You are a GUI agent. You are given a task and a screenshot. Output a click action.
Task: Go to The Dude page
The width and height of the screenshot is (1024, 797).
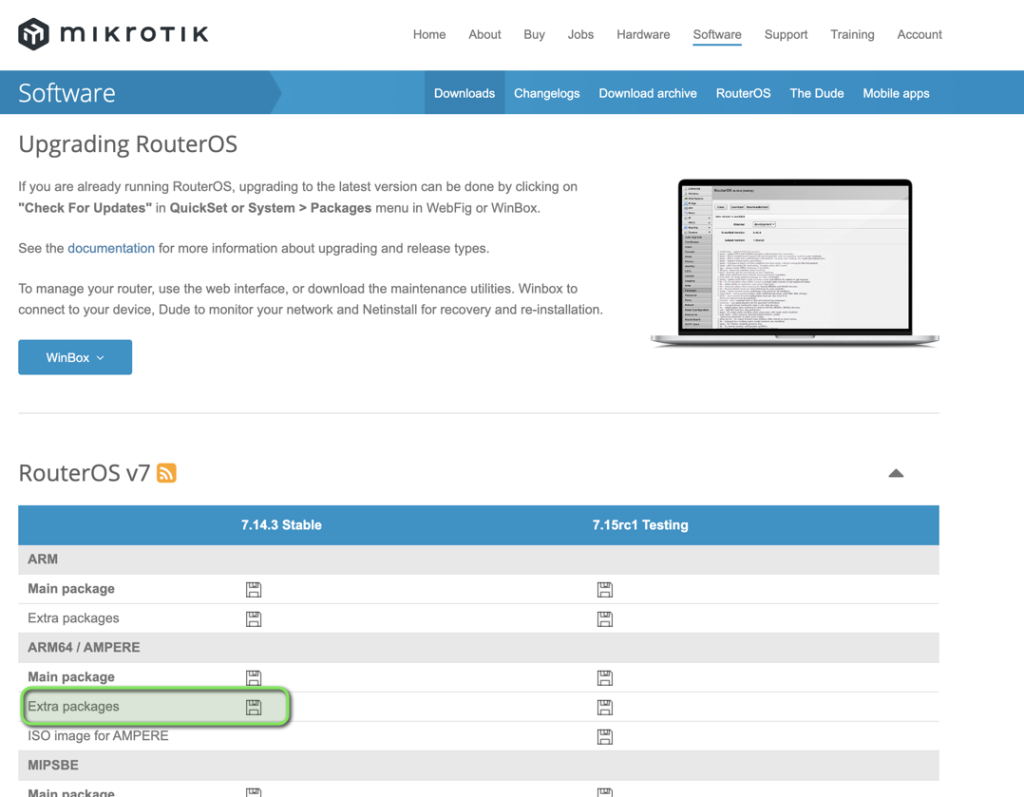coord(816,92)
